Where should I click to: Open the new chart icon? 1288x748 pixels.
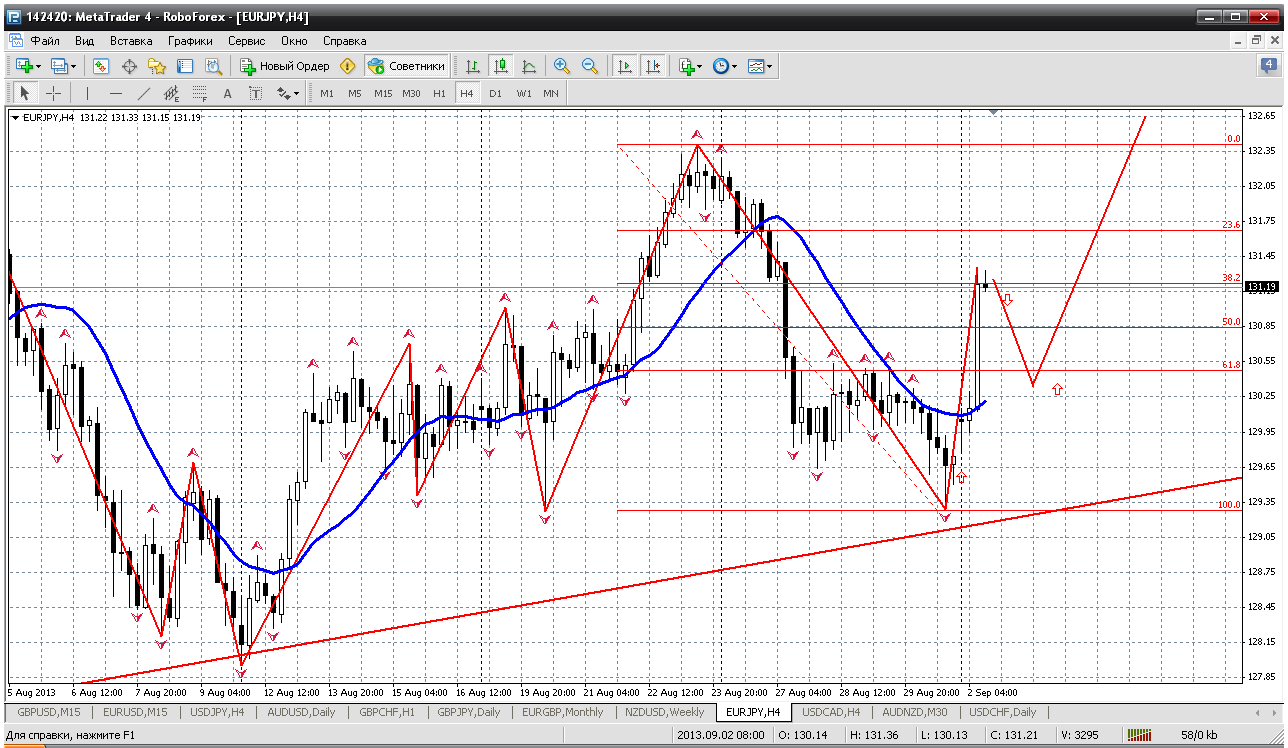pos(23,66)
